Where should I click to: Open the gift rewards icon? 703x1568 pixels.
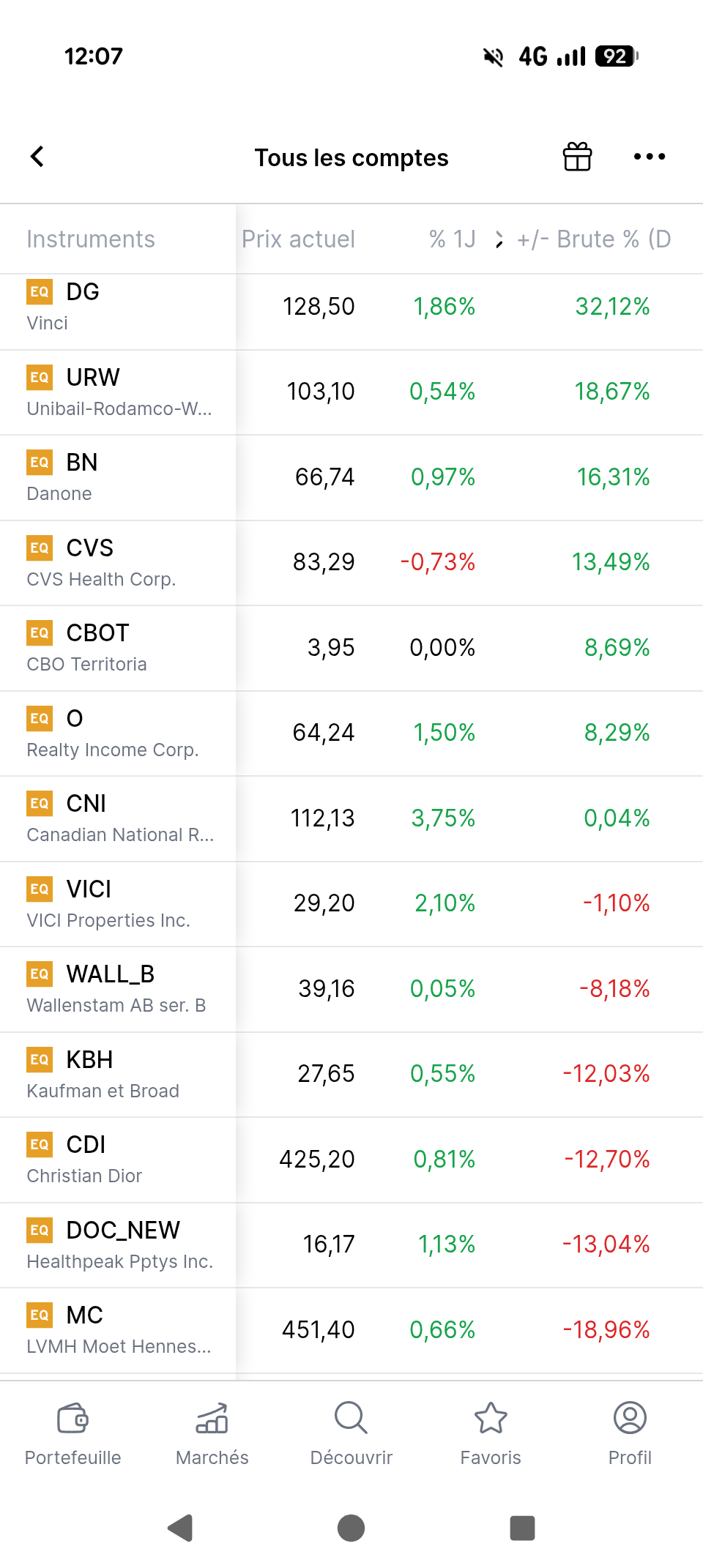pos(577,157)
